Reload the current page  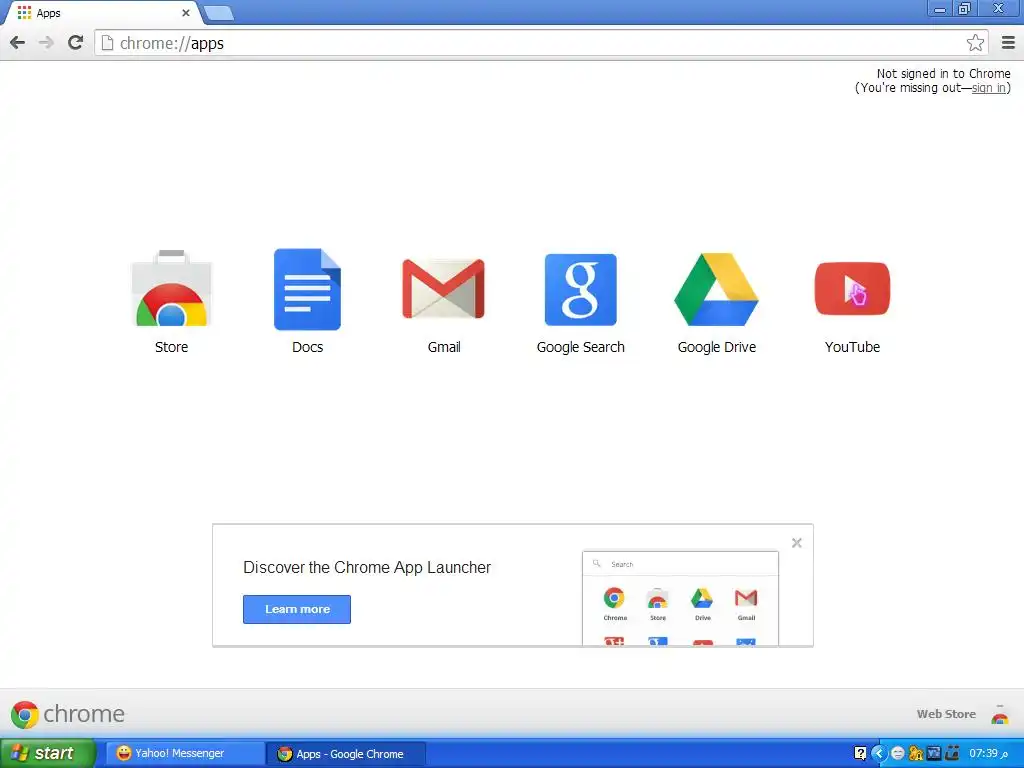pyautogui.click(x=75, y=43)
